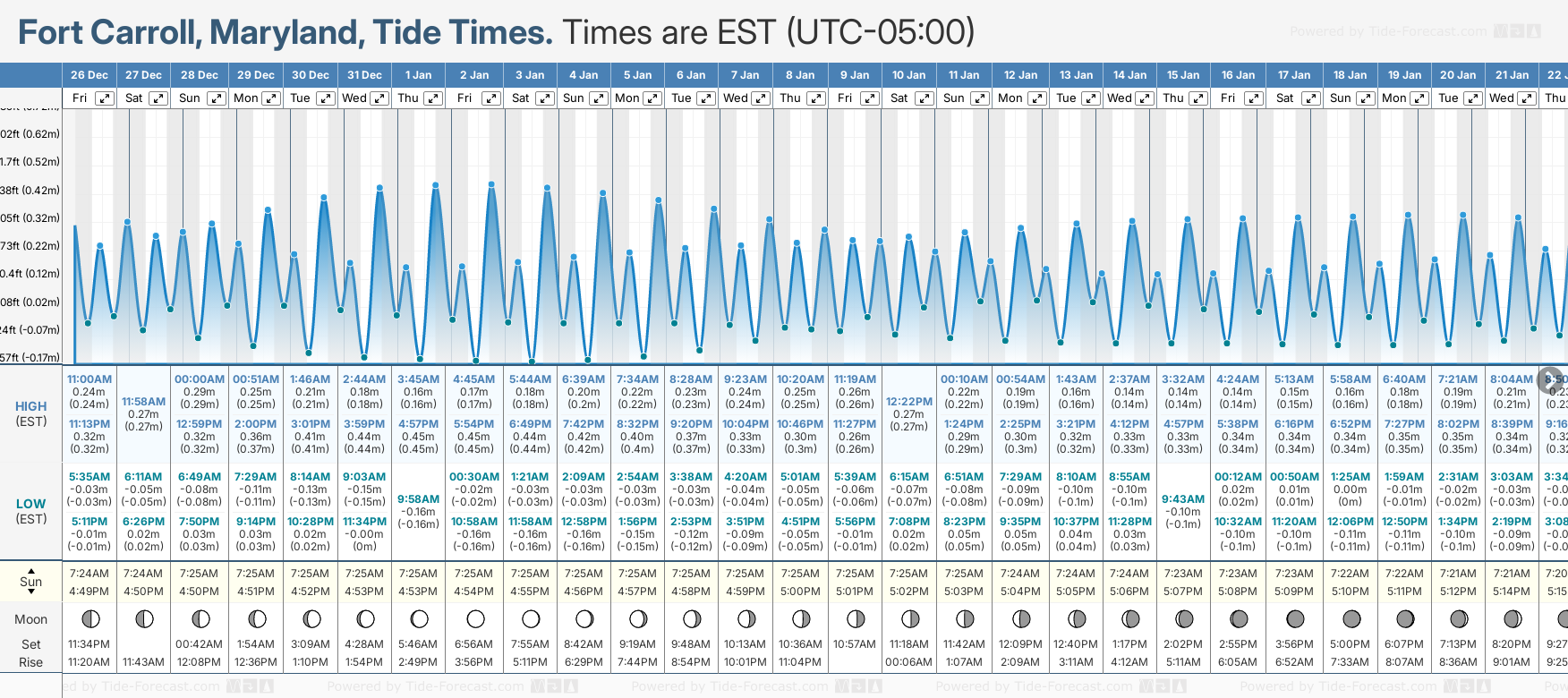The width and height of the screenshot is (1568, 698).
Task: Click the moon phase icon for 17 Jan
Action: coord(1294,618)
